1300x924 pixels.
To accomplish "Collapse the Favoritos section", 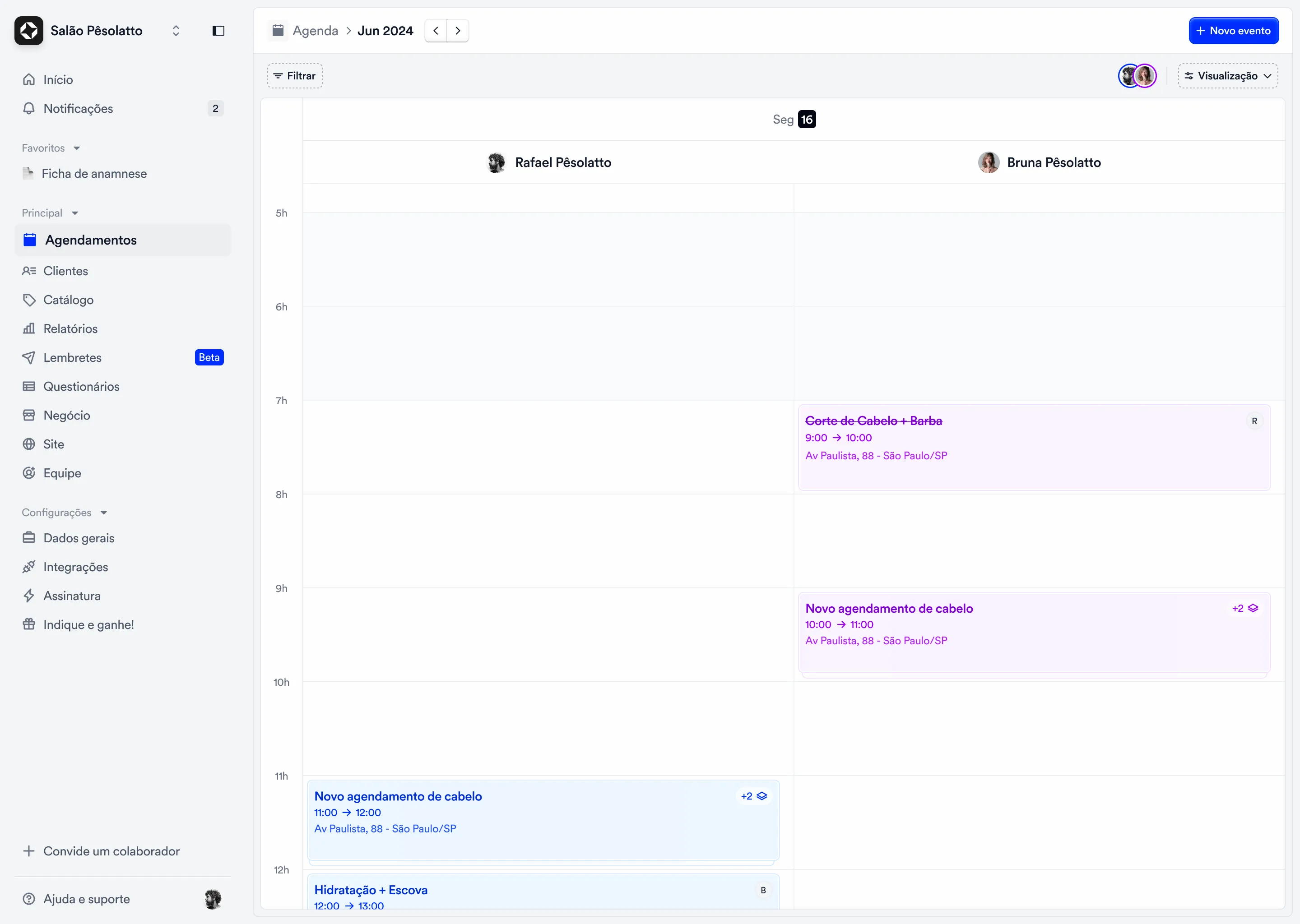I will [x=51, y=148].
